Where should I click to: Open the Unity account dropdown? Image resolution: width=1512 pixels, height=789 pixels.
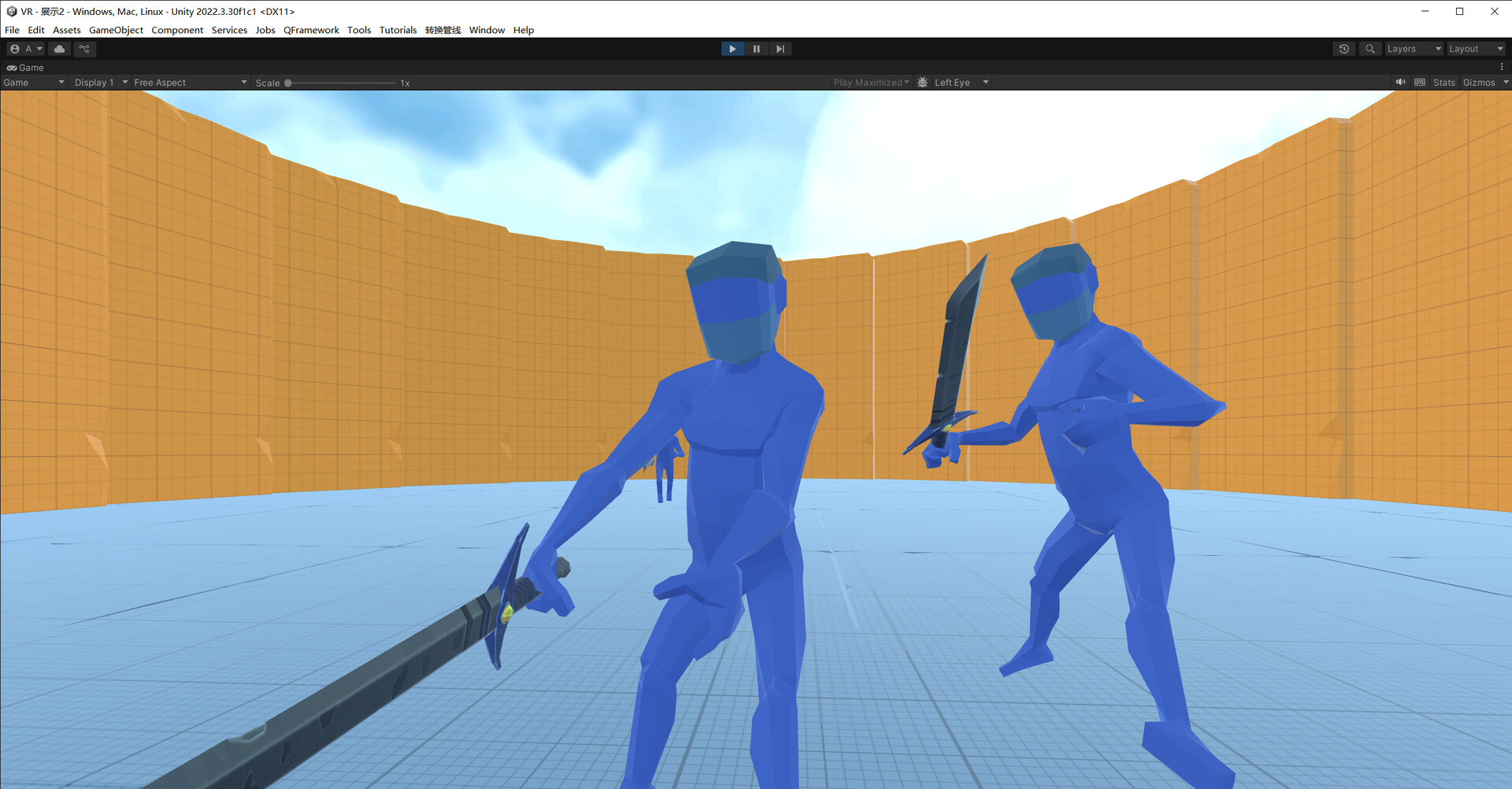point(25,49)
